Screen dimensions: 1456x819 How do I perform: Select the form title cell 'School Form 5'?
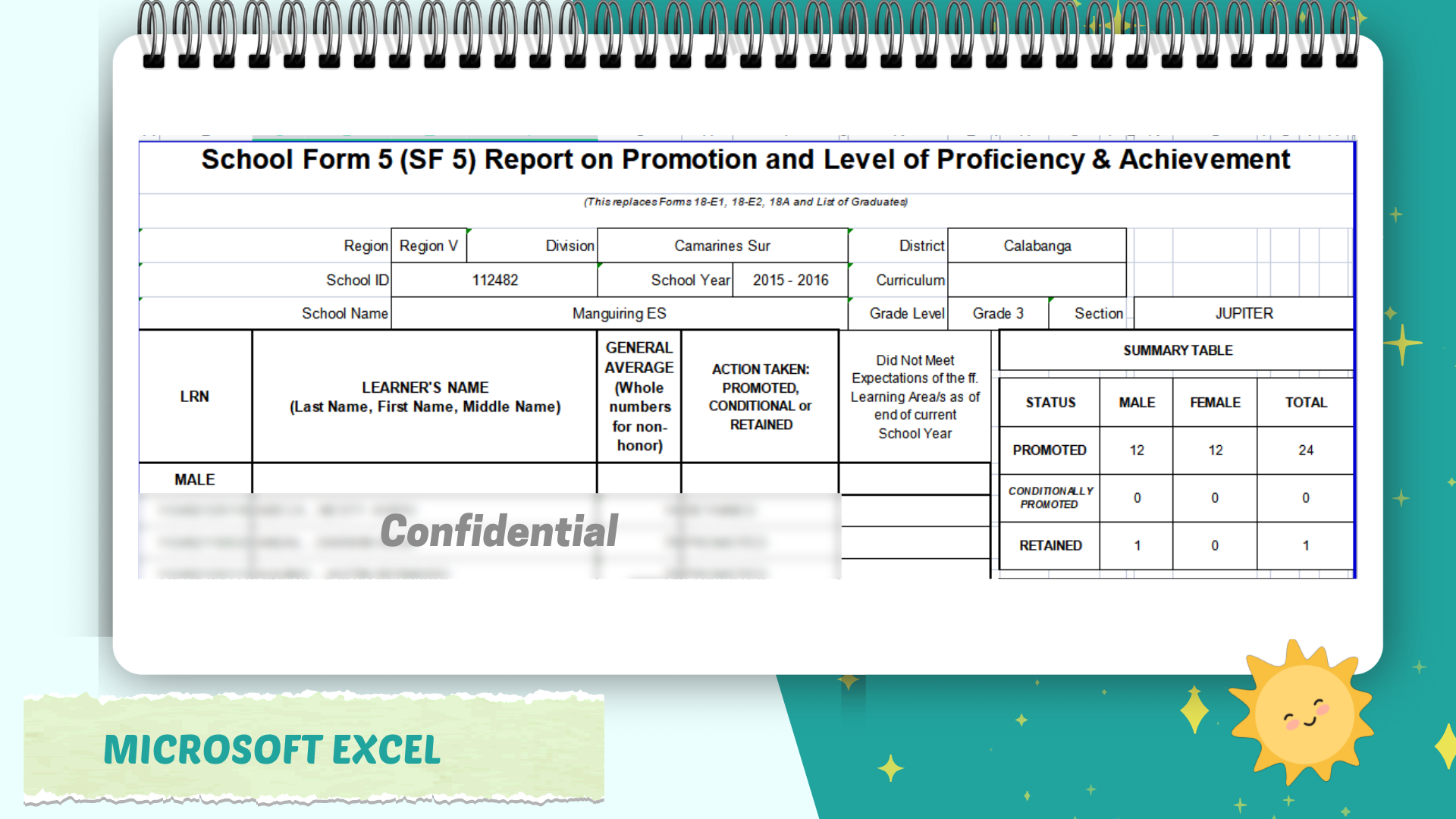pos(745,160)
